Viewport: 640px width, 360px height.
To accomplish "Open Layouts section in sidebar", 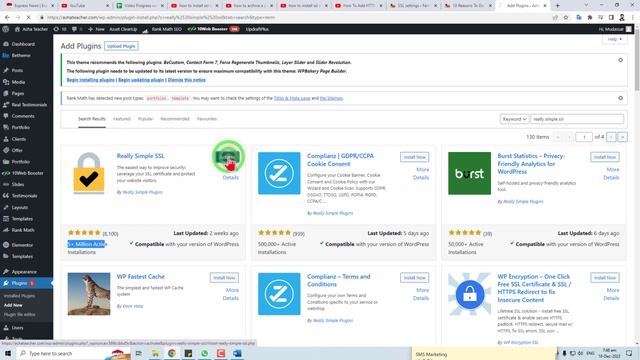I will click(x=20, y=207).
